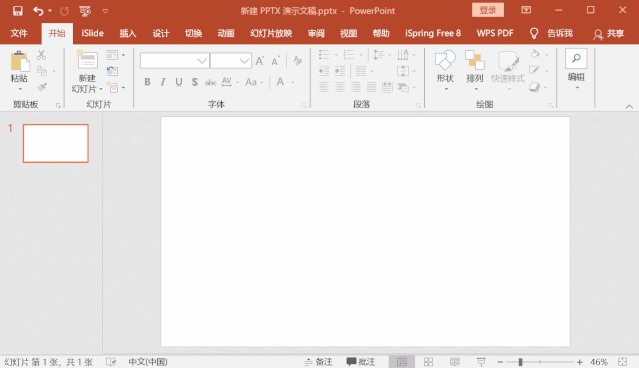Screen dimensions: 639x368
Task: Open the 动画 tab
Action: coord(226,33)
